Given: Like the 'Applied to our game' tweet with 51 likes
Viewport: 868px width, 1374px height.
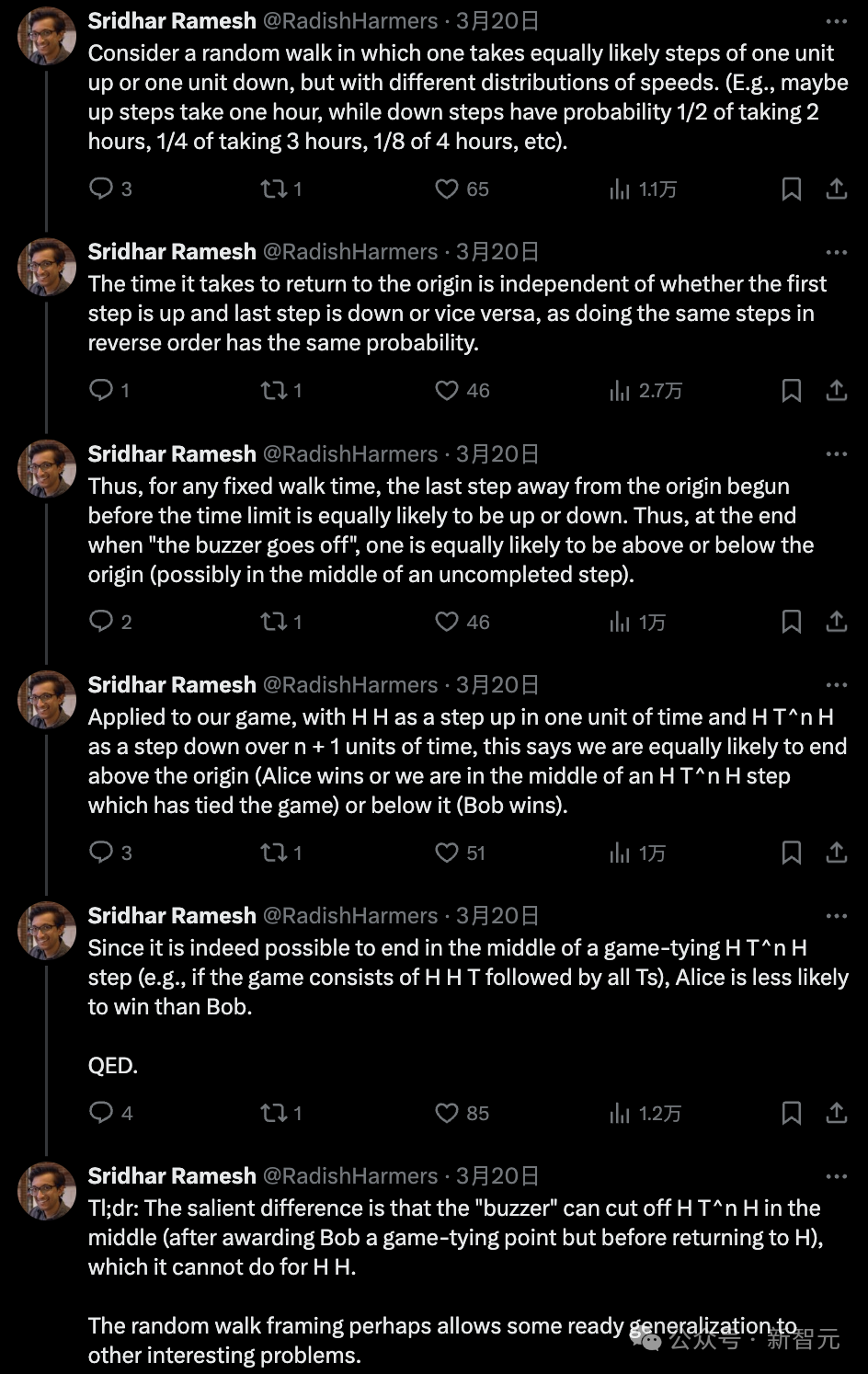Looking at the screenshot, I should point(460,853).
